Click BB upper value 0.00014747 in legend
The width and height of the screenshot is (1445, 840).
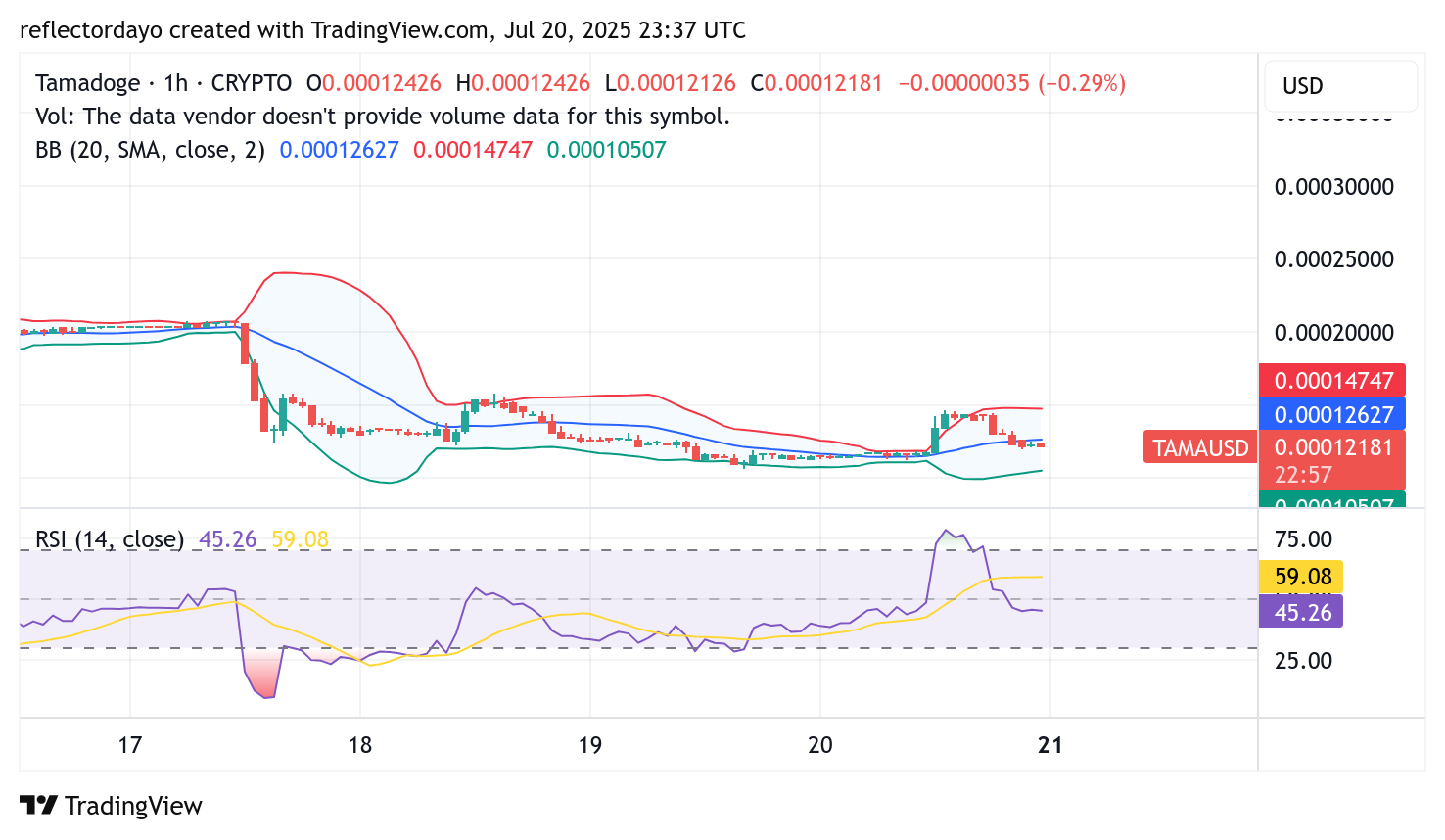[x=473, y=150]
